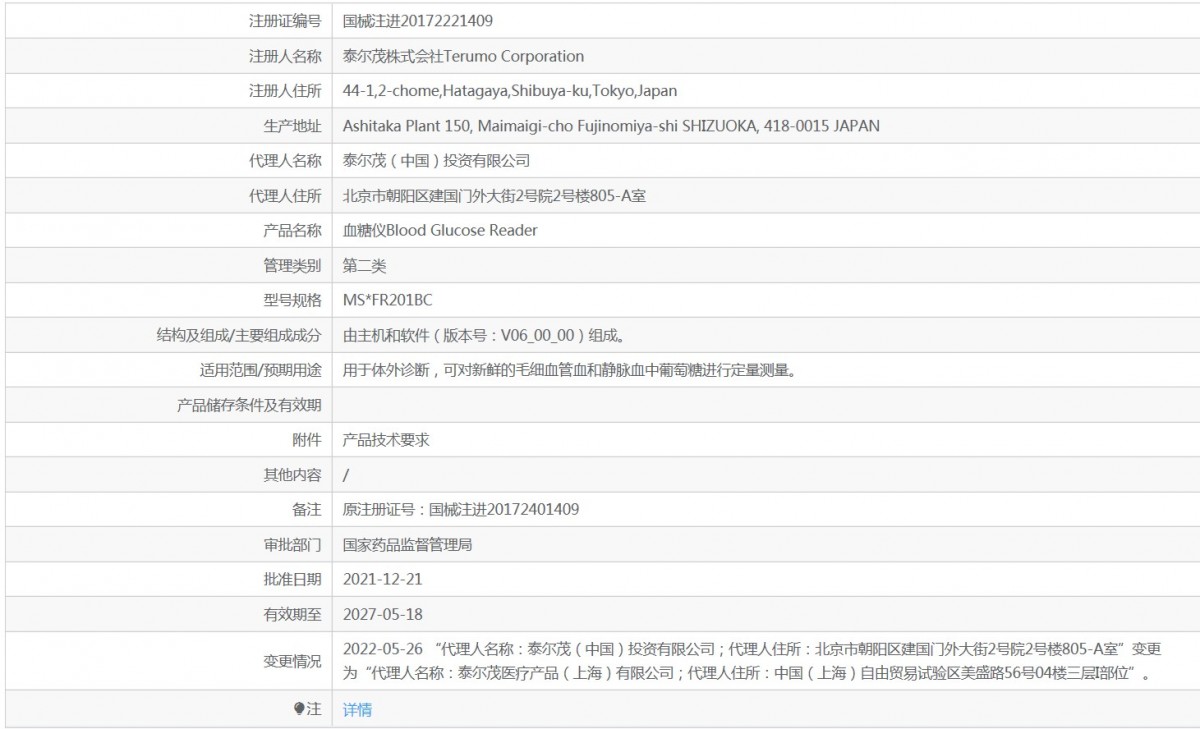Image resolution: width=1200 pixels, height=729 pixels.
Task: Select the 第二类 management category value
Action: coord(364,266)
